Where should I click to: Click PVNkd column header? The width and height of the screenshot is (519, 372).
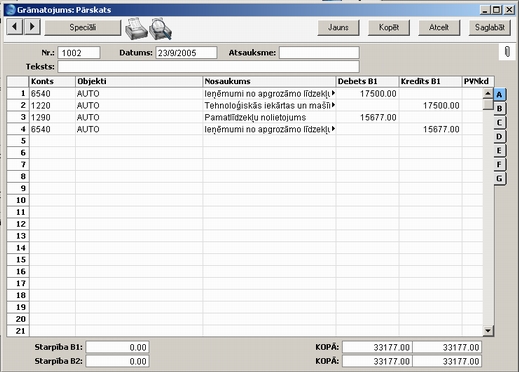[x=478, y=81]
